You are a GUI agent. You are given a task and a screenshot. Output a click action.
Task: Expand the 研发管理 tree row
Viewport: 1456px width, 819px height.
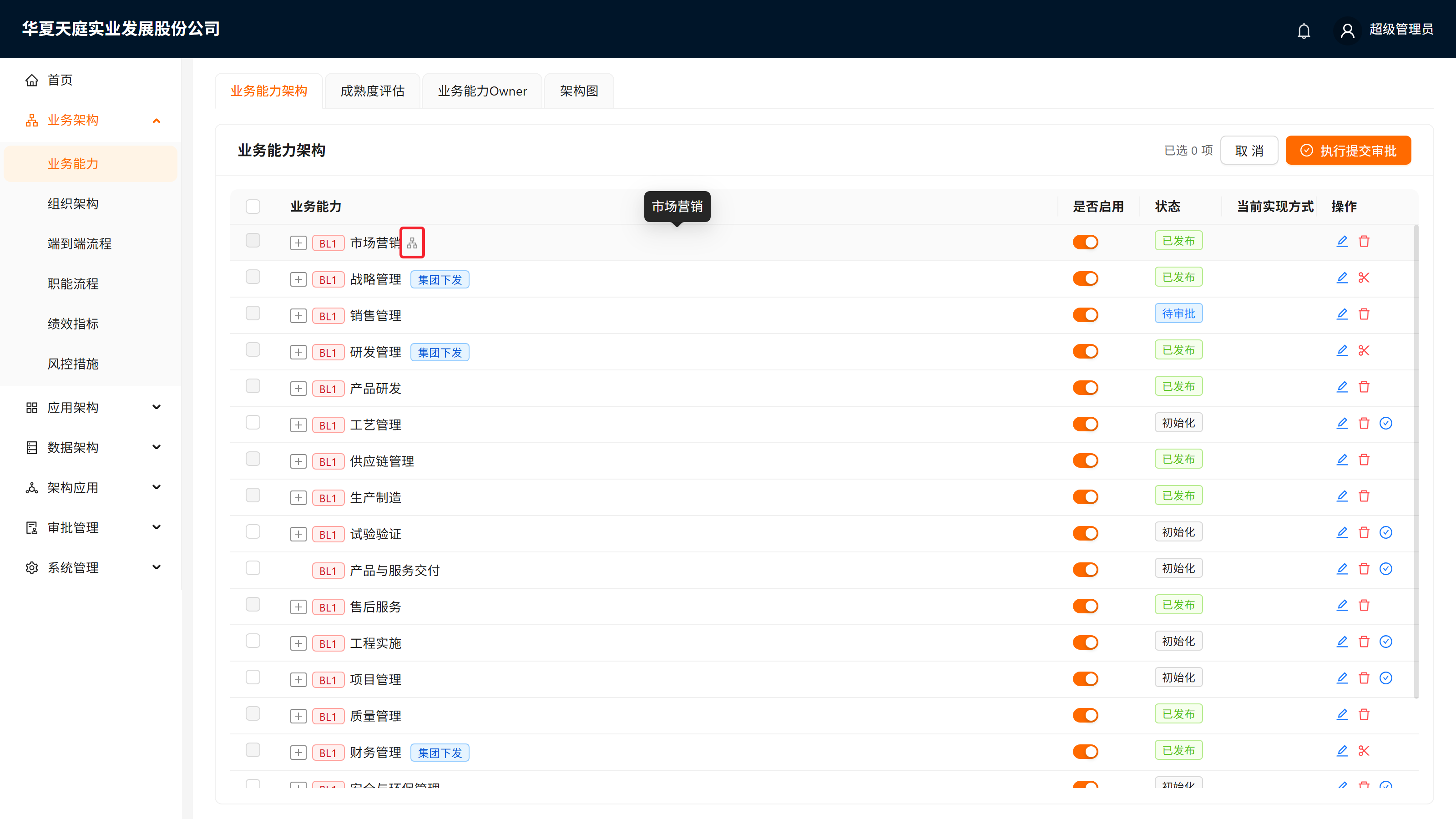pos(298,352)
